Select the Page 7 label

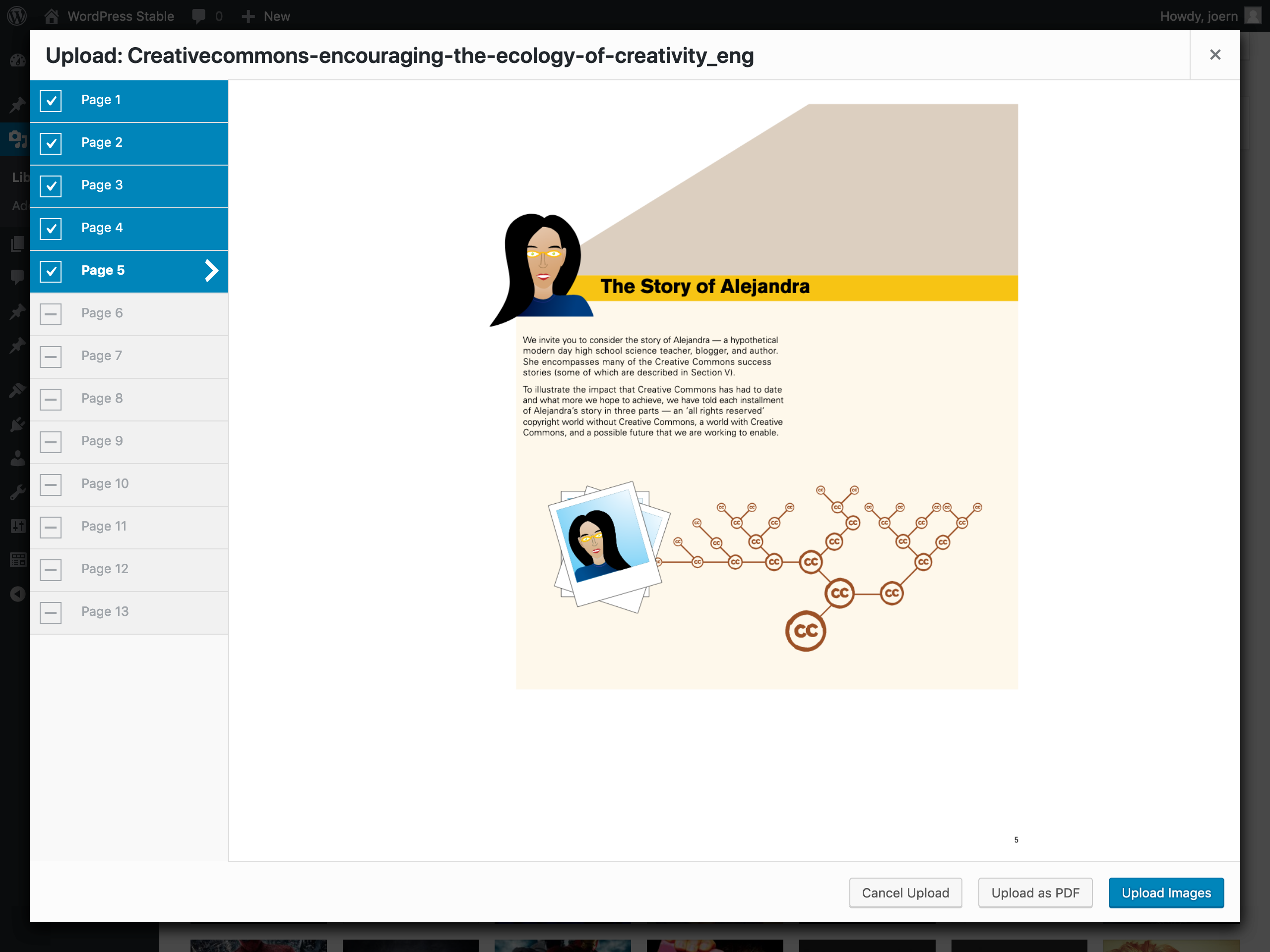(x=102, y=356)
